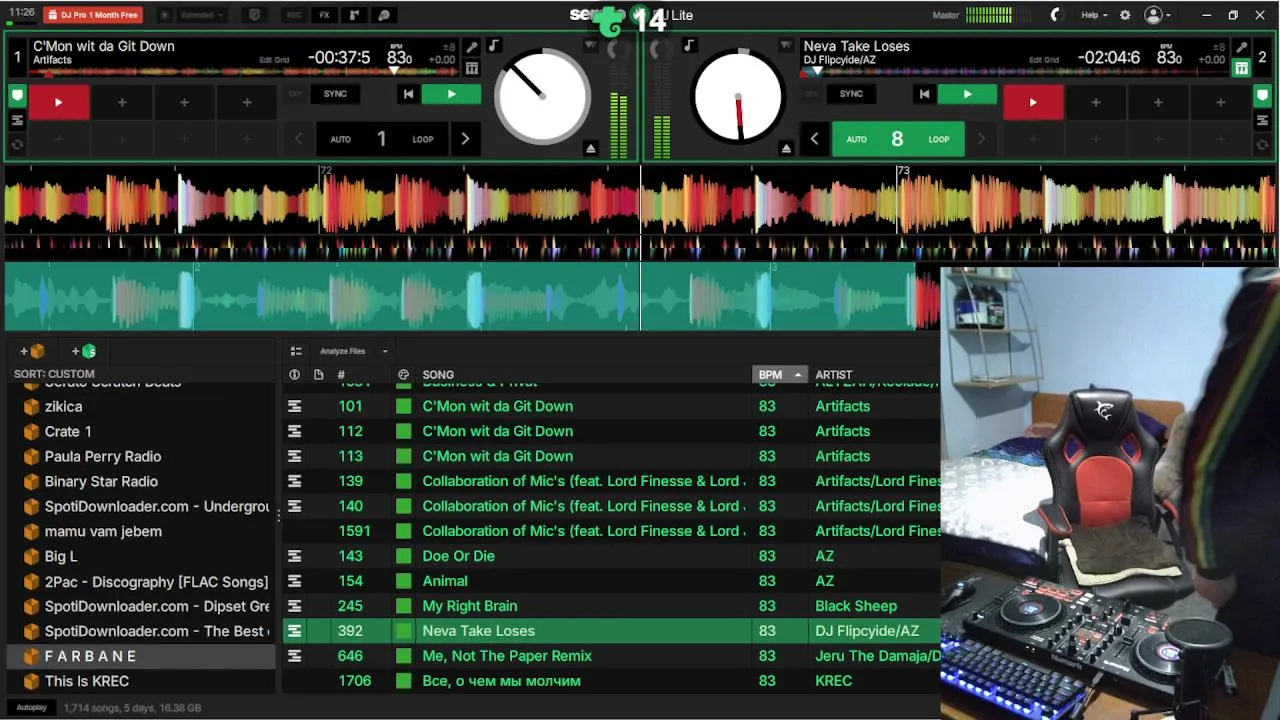Open Deck 1 stems microphone icon
Image resolution: width=1280 pixels, height=720 pixels.
[x=472, y=47]
